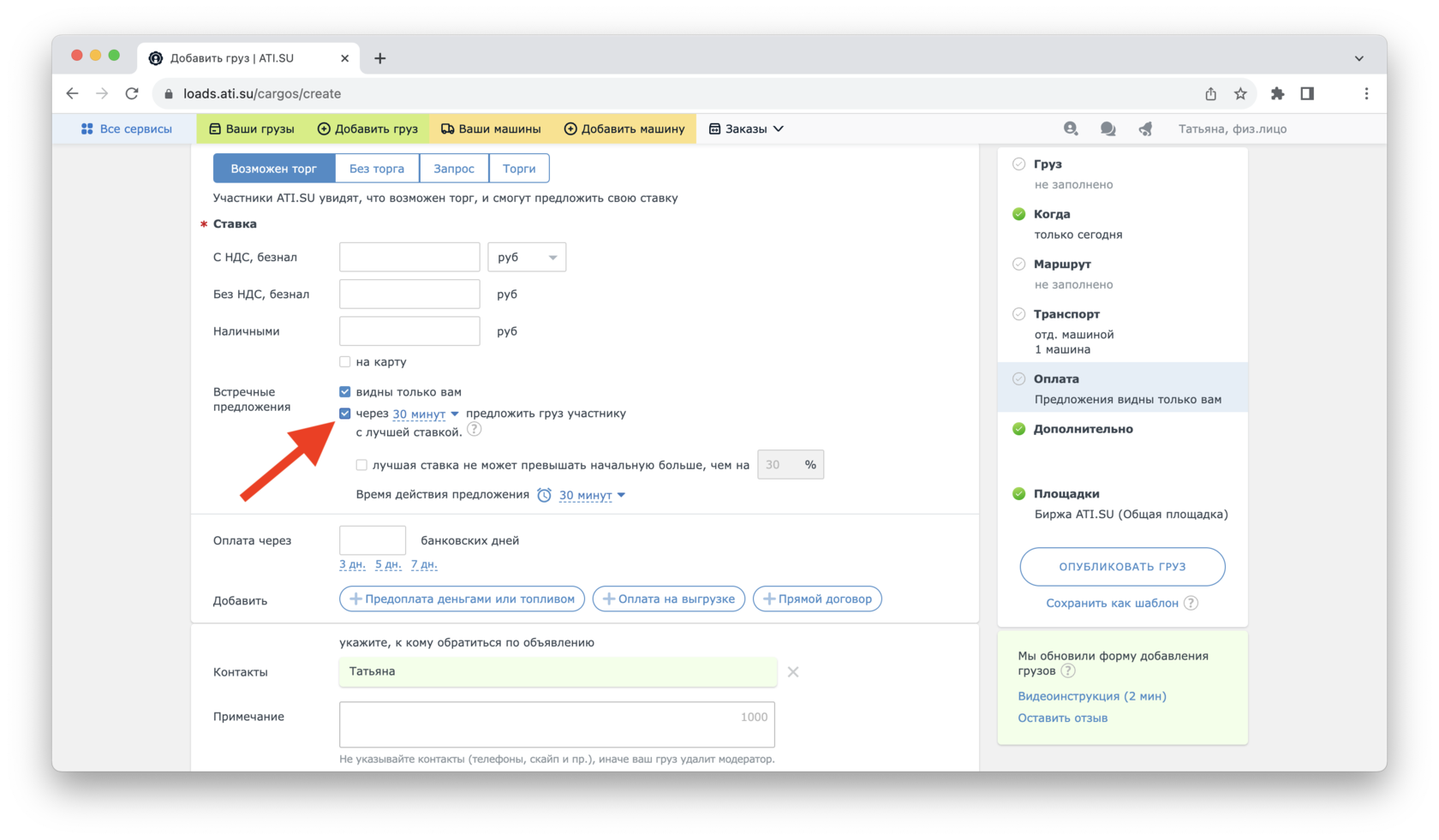The height and width of the screenshot is (840, 1439).
Task: Uncheck the через 30 минут auto-offer checkbox
Action: point(345,413)
